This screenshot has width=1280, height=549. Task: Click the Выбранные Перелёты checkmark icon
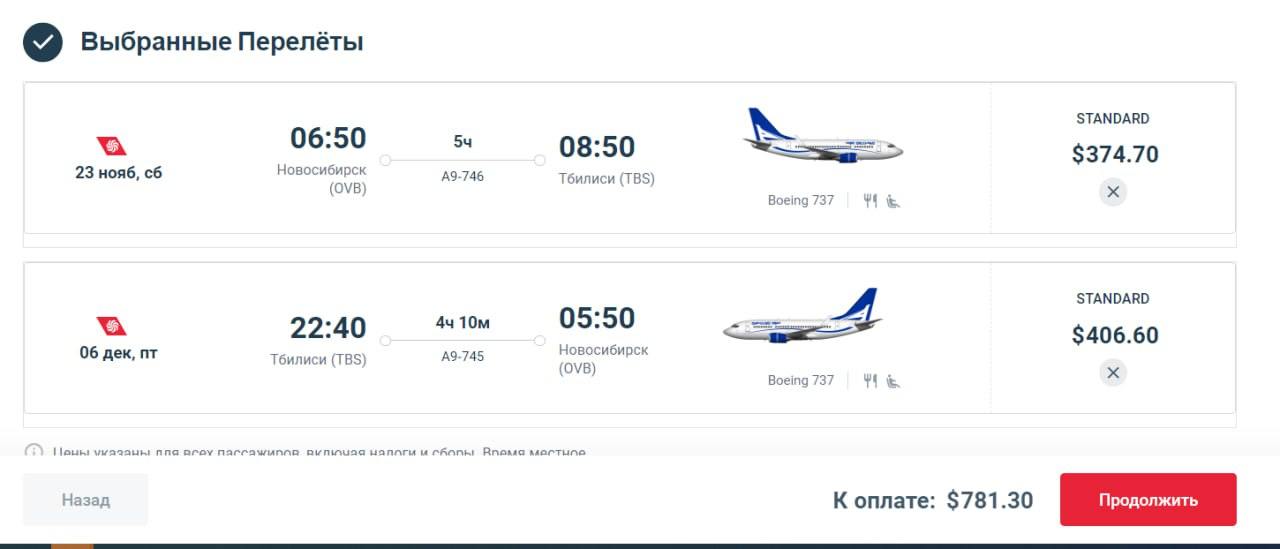pyautogui.click(x=43, y=42)
